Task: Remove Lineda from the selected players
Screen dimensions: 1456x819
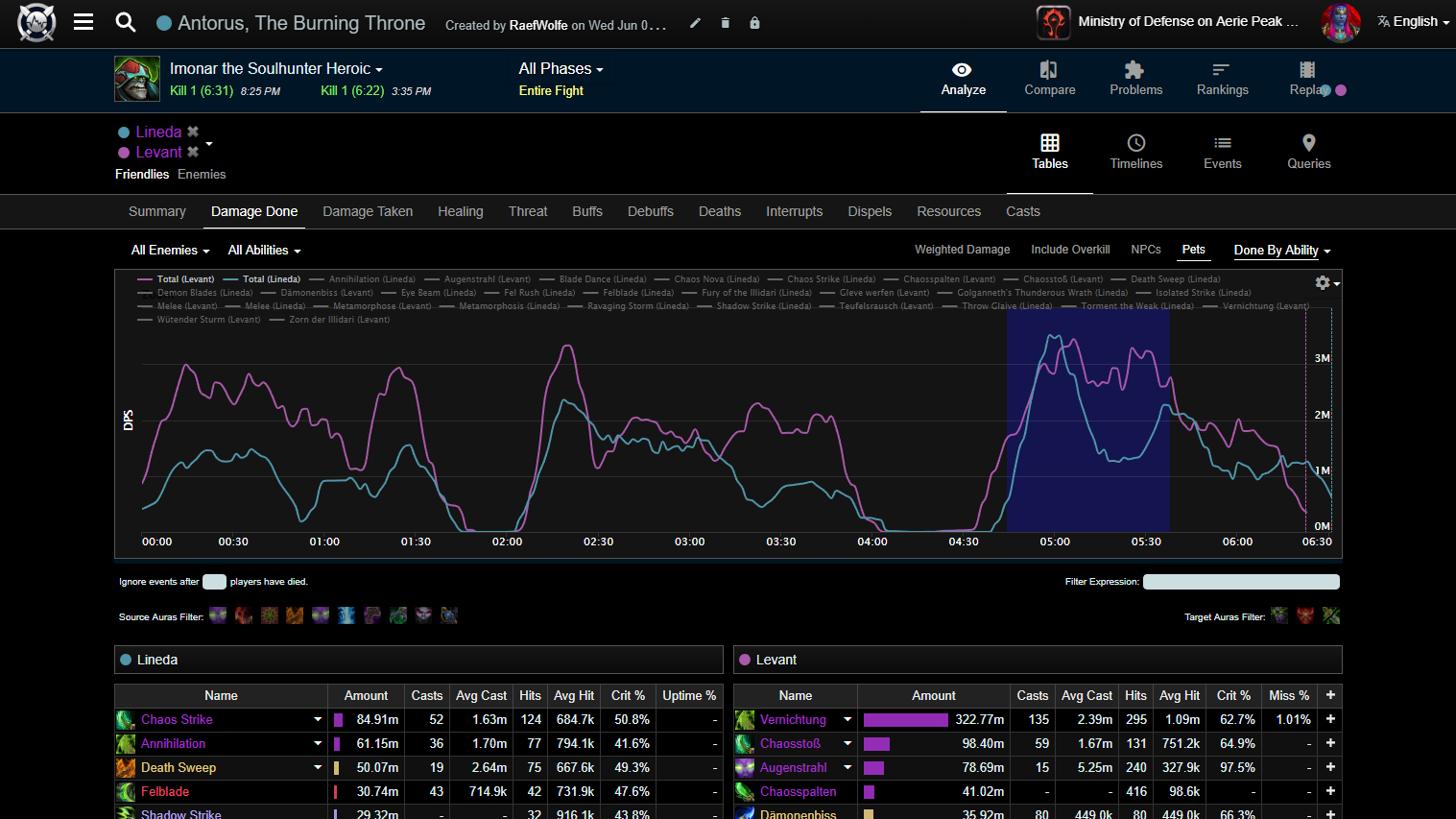Action: (x=193, y=132)
